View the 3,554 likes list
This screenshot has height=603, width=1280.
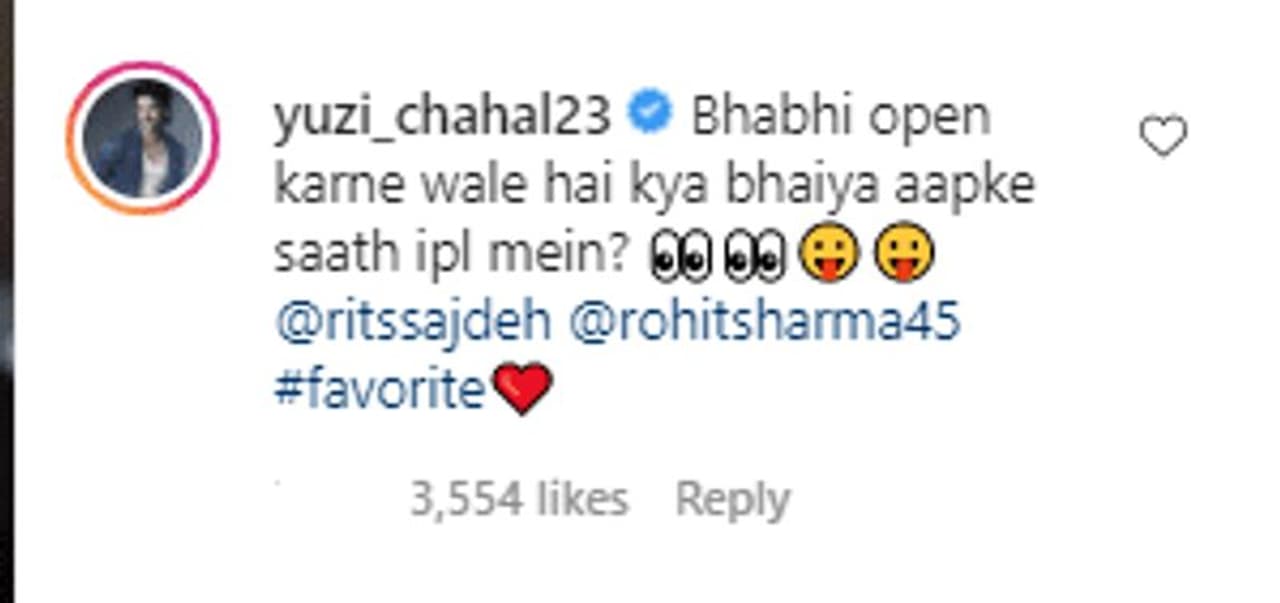[519, 498]
